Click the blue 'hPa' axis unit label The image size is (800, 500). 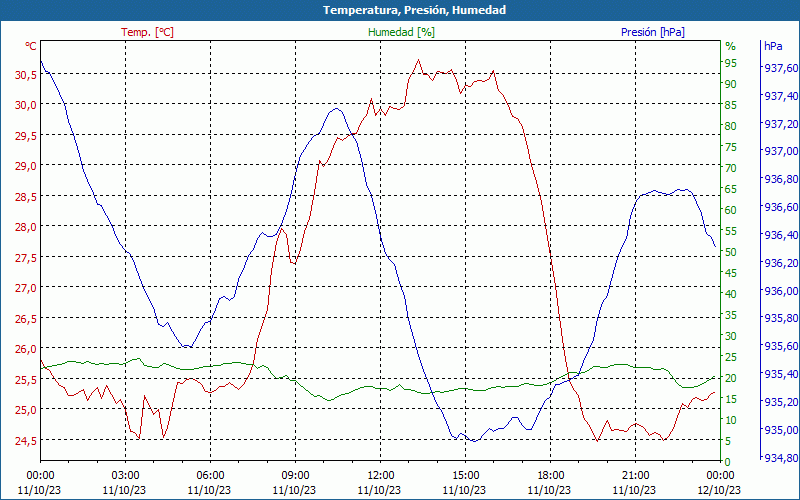pyautogui.click(x=773, y=46)
